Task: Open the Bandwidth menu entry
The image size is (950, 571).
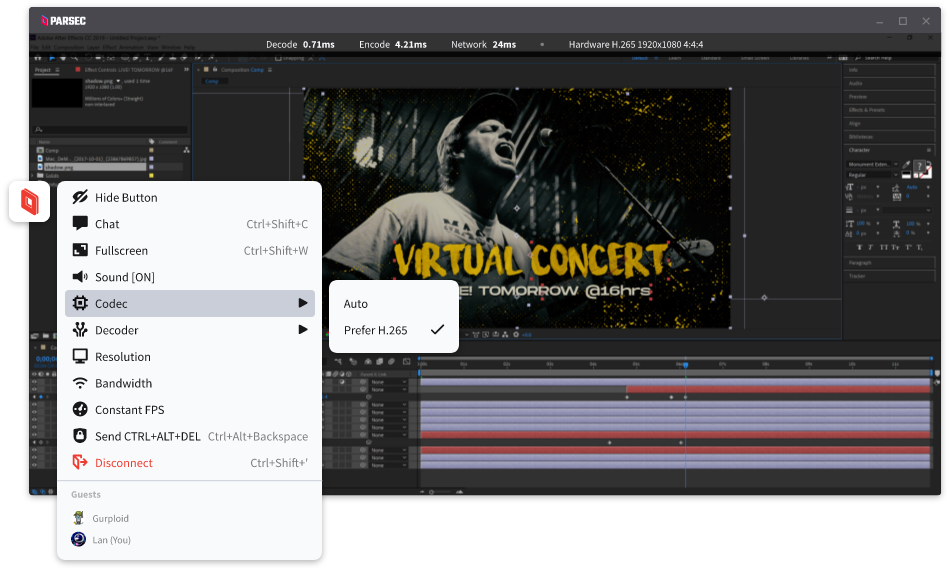Action: (190, 383)
